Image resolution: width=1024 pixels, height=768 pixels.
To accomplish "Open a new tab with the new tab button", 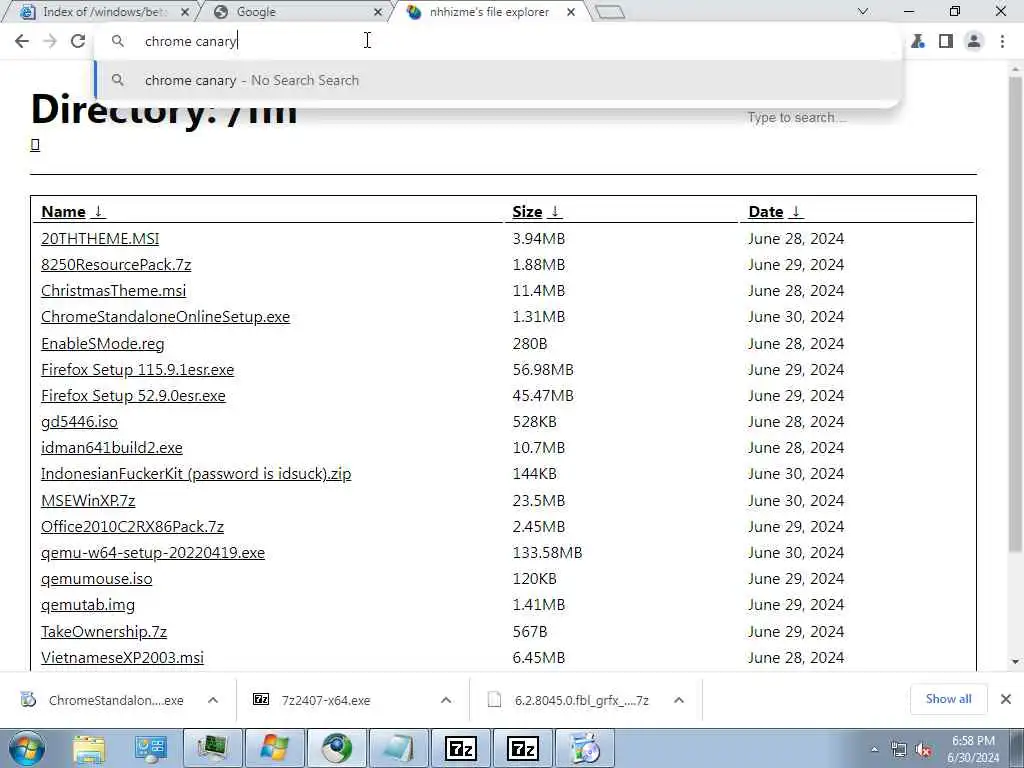I will [610, 12].
